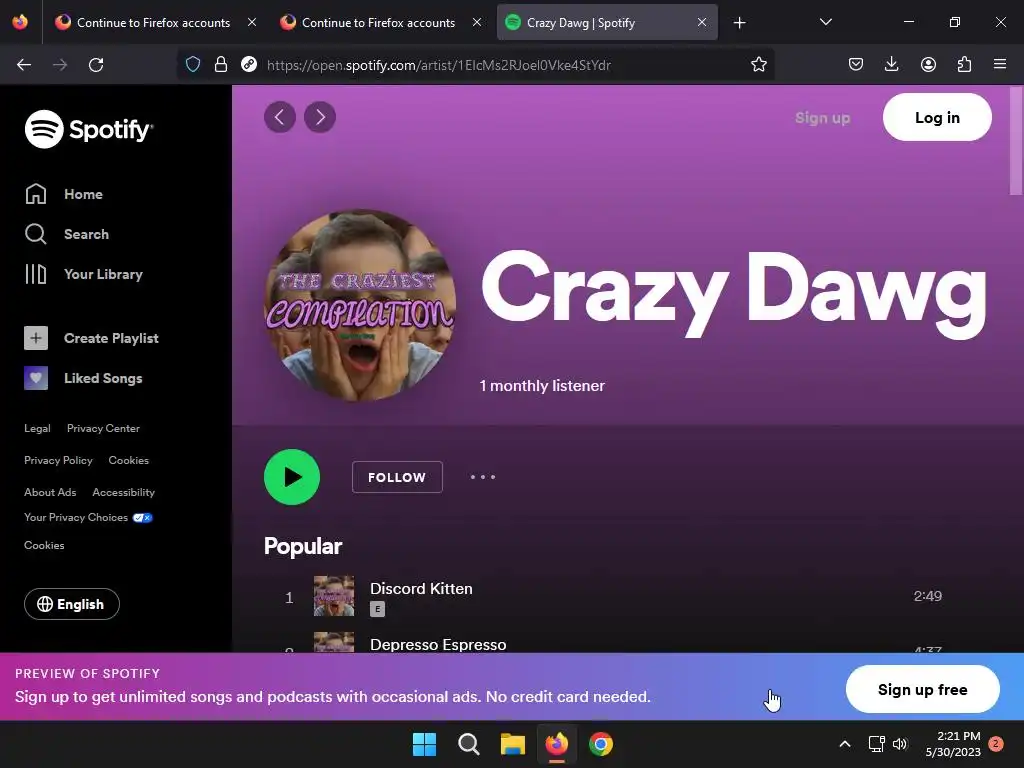
Task: Open the Firefox account icon
Action: coord(928,65)
